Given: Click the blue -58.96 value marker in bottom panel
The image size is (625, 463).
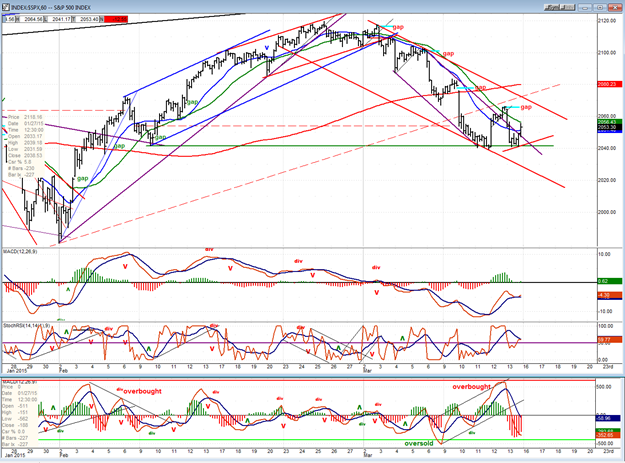Looking at the screenshot, I should pos(608,418).
